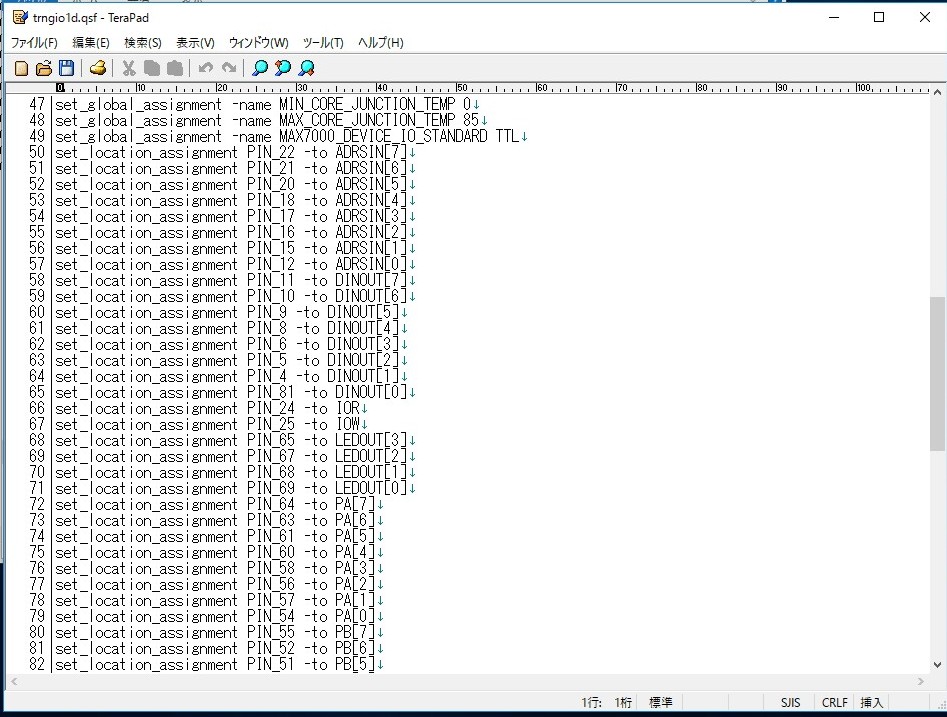Click the Open folder toolbar icon

point(44,68)
